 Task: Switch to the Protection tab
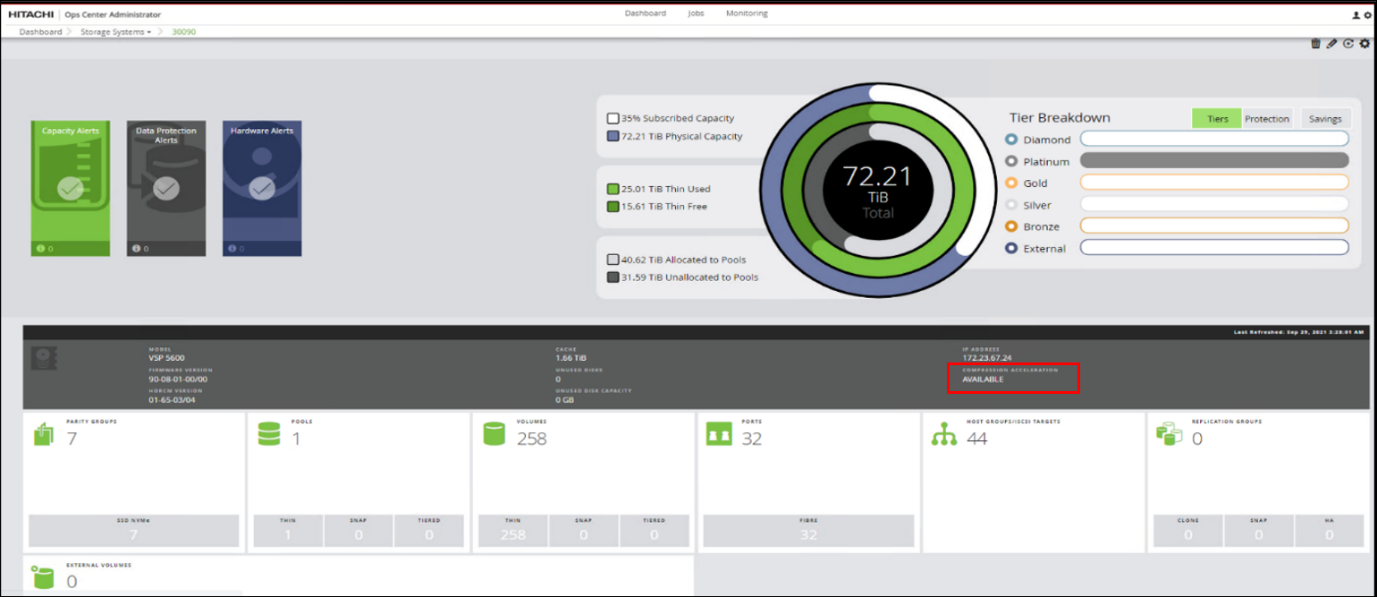click(1267, 118)
